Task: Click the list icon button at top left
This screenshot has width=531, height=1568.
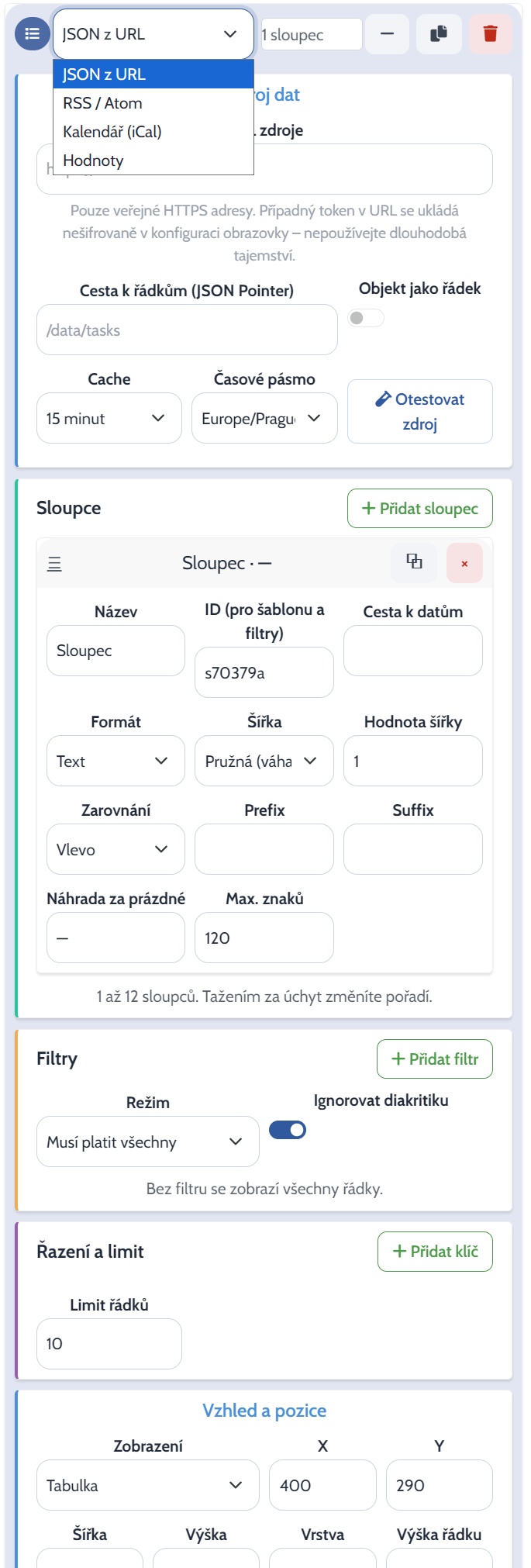Action: tap(32, 34)
